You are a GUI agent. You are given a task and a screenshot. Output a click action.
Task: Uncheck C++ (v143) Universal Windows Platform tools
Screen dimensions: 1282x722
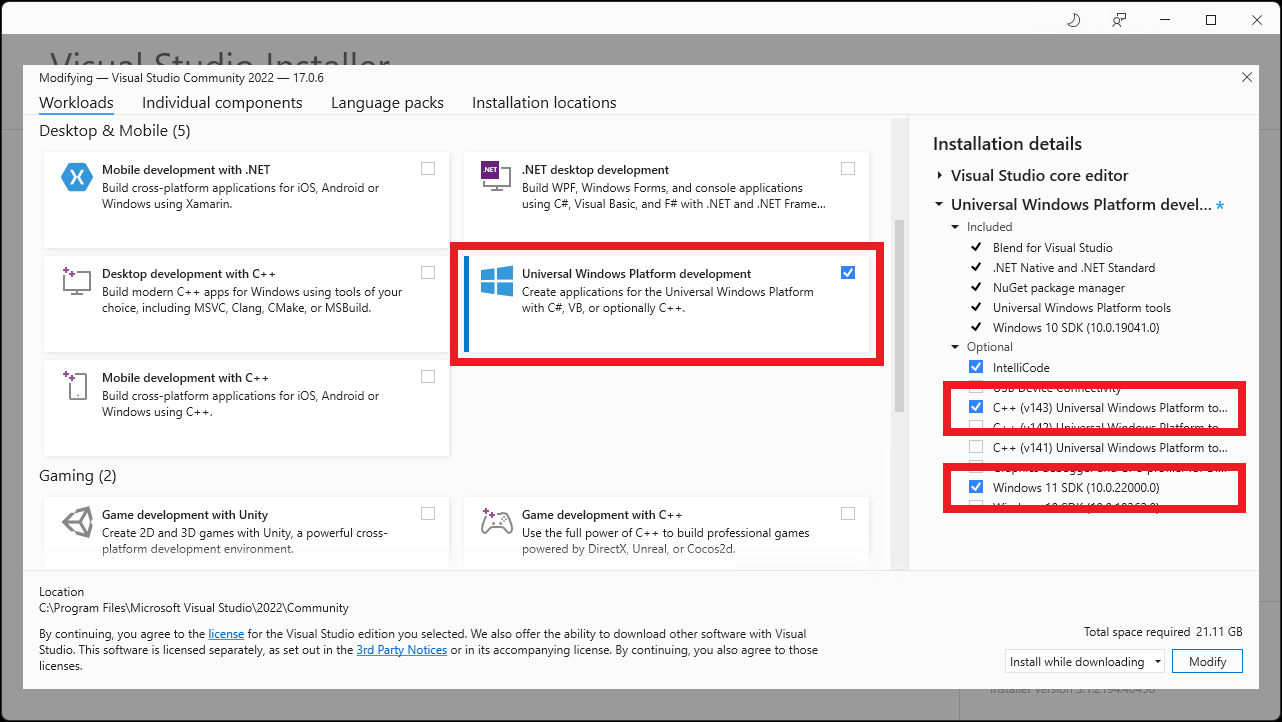click(976, 407)
